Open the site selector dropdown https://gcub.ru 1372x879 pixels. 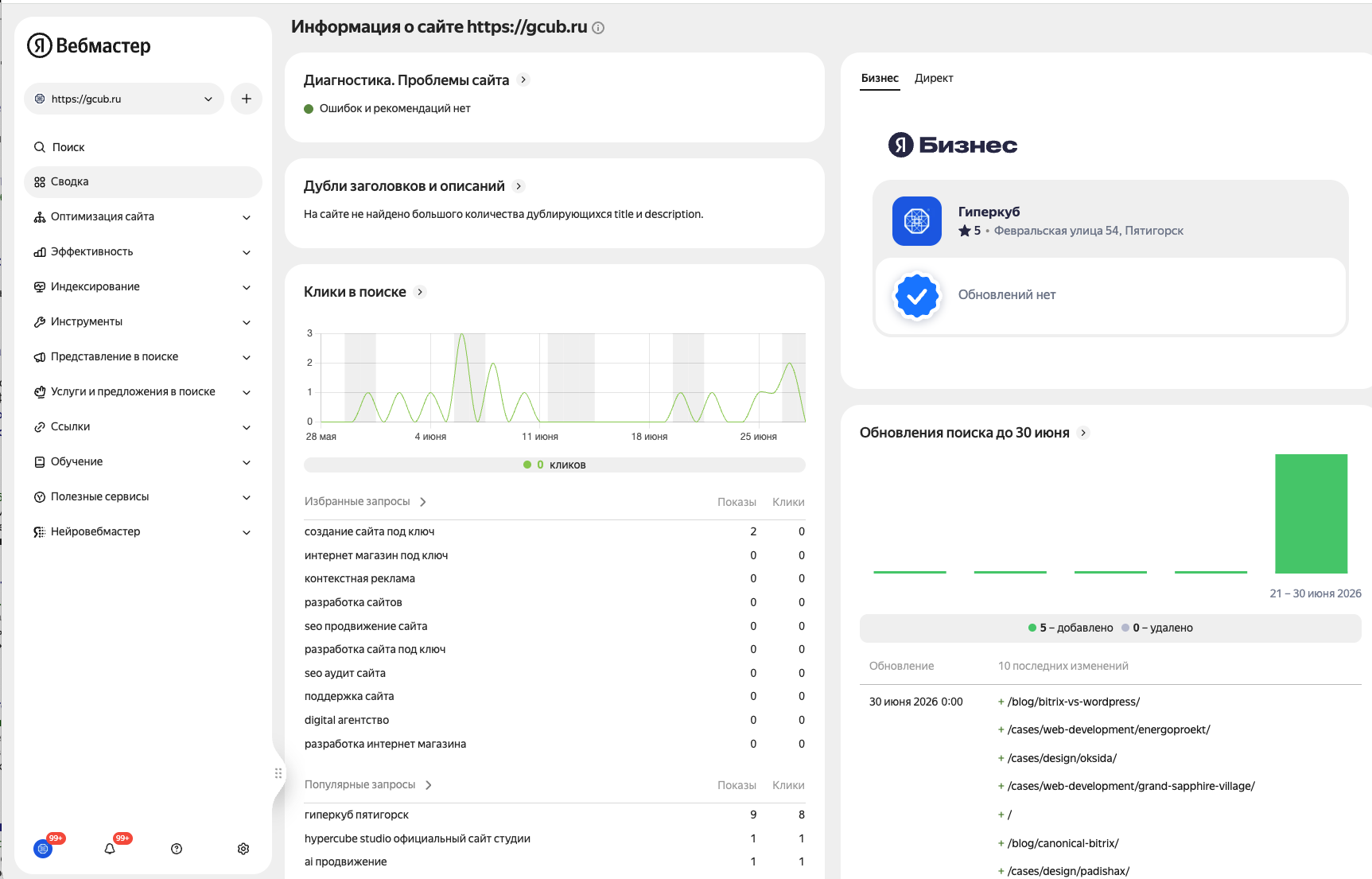coord(124,99)
